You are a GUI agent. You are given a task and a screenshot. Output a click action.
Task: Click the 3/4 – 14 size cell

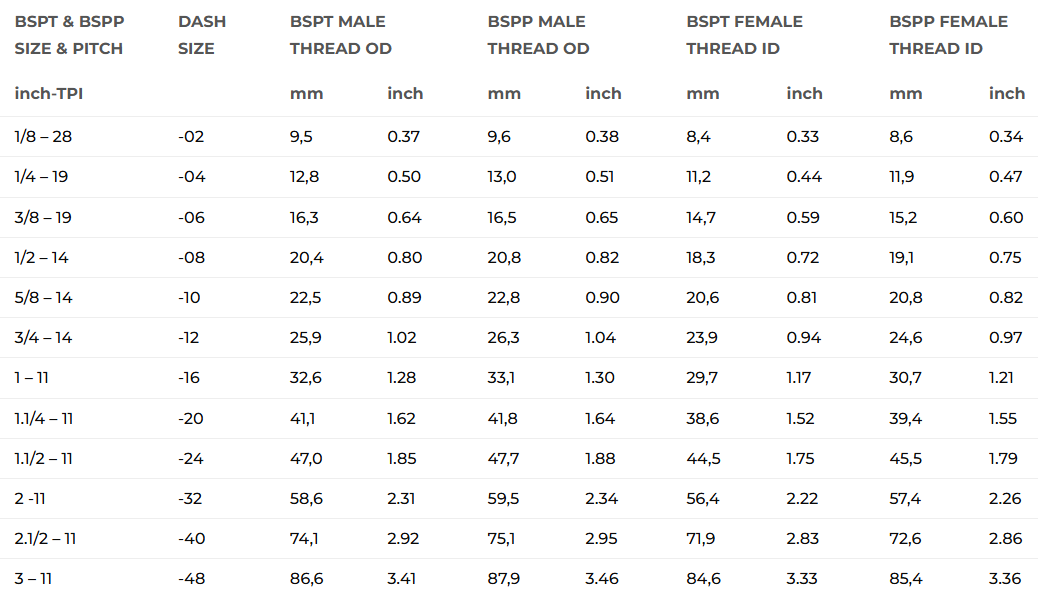(x=43, y=338)
